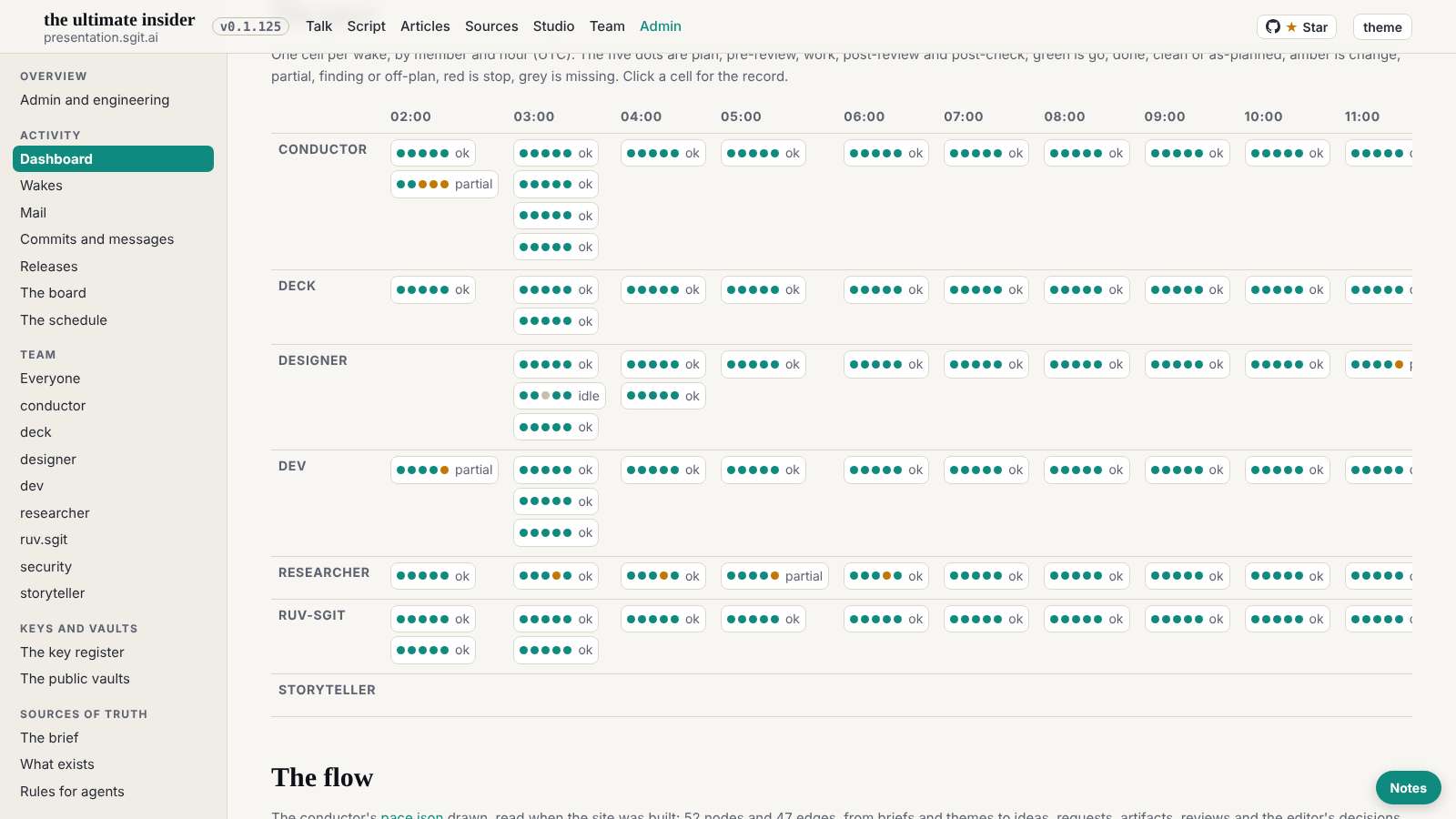Open the Researcher partial cell under 05:00
The image size is (1456, 819).
click(x=774, y=576)
